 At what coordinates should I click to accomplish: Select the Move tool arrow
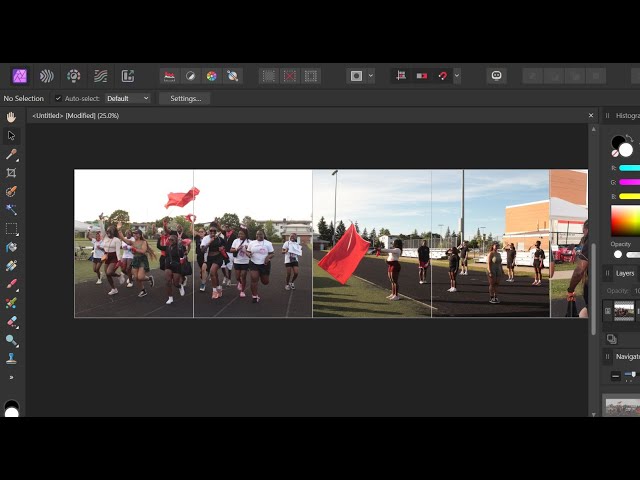[x=11, y=136]
